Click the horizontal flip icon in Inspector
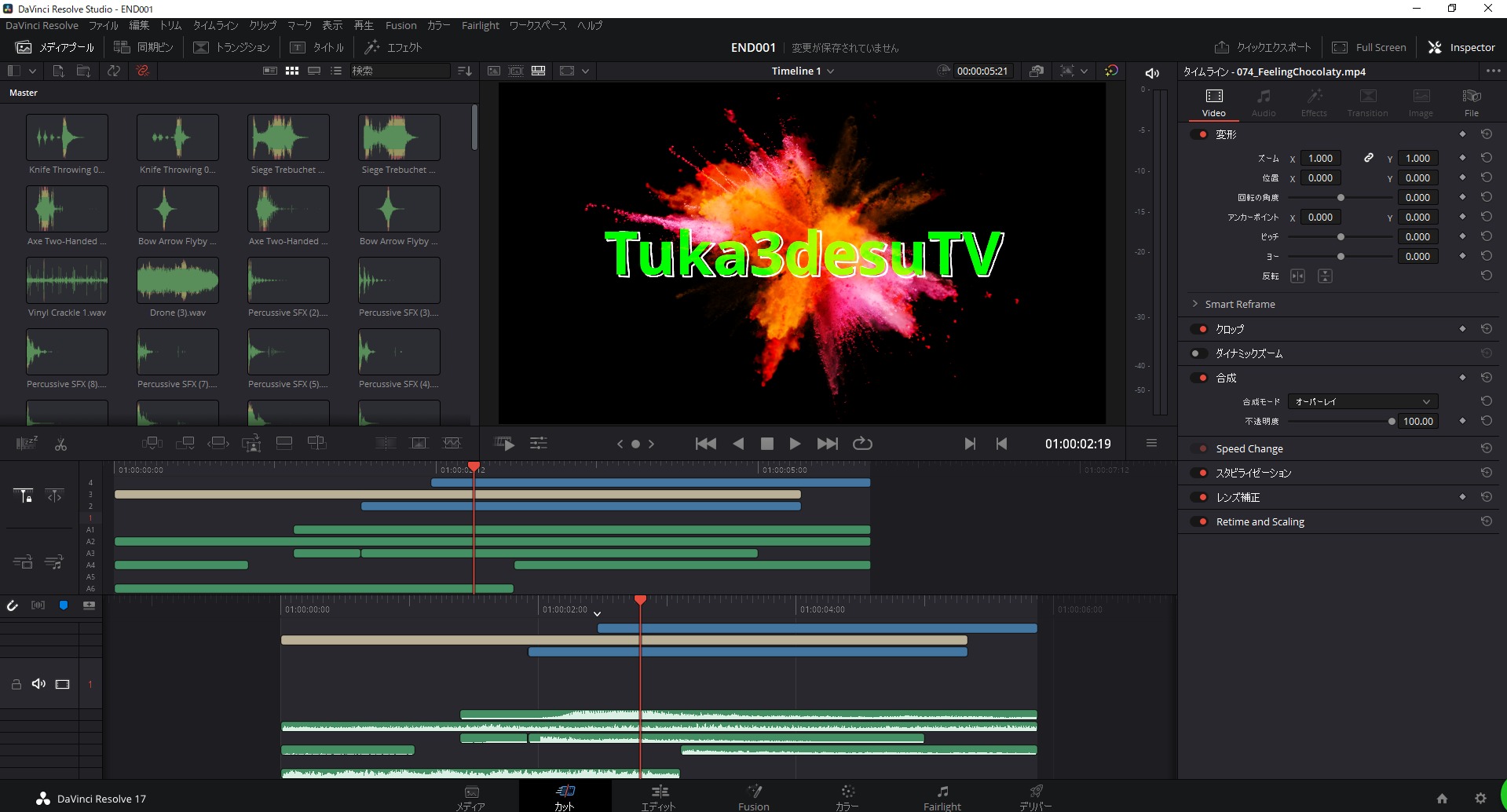Viewport: 1507px width, 812px height. pos(1297,276)
